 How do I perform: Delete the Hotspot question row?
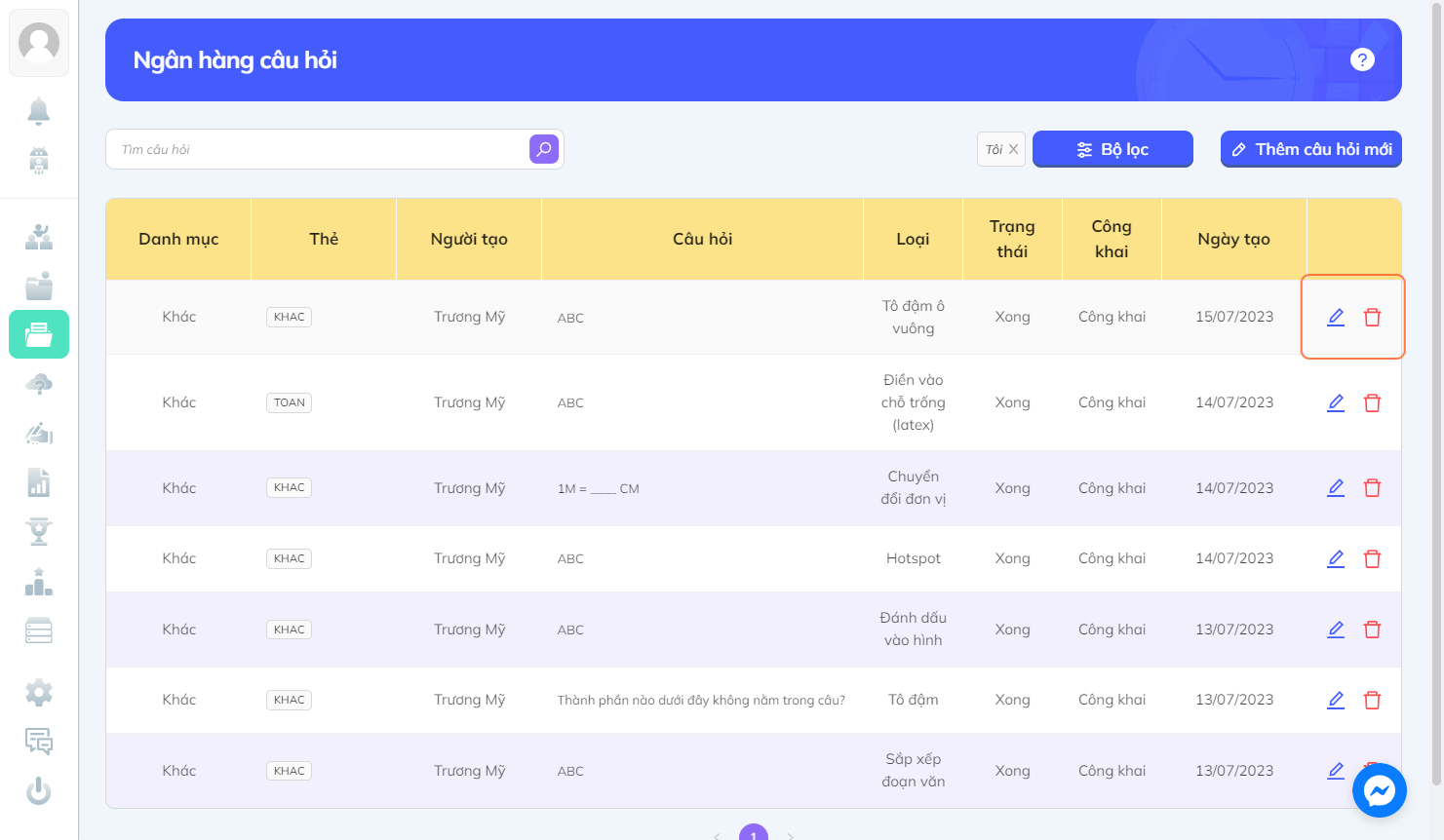(x=1372, y=558)
